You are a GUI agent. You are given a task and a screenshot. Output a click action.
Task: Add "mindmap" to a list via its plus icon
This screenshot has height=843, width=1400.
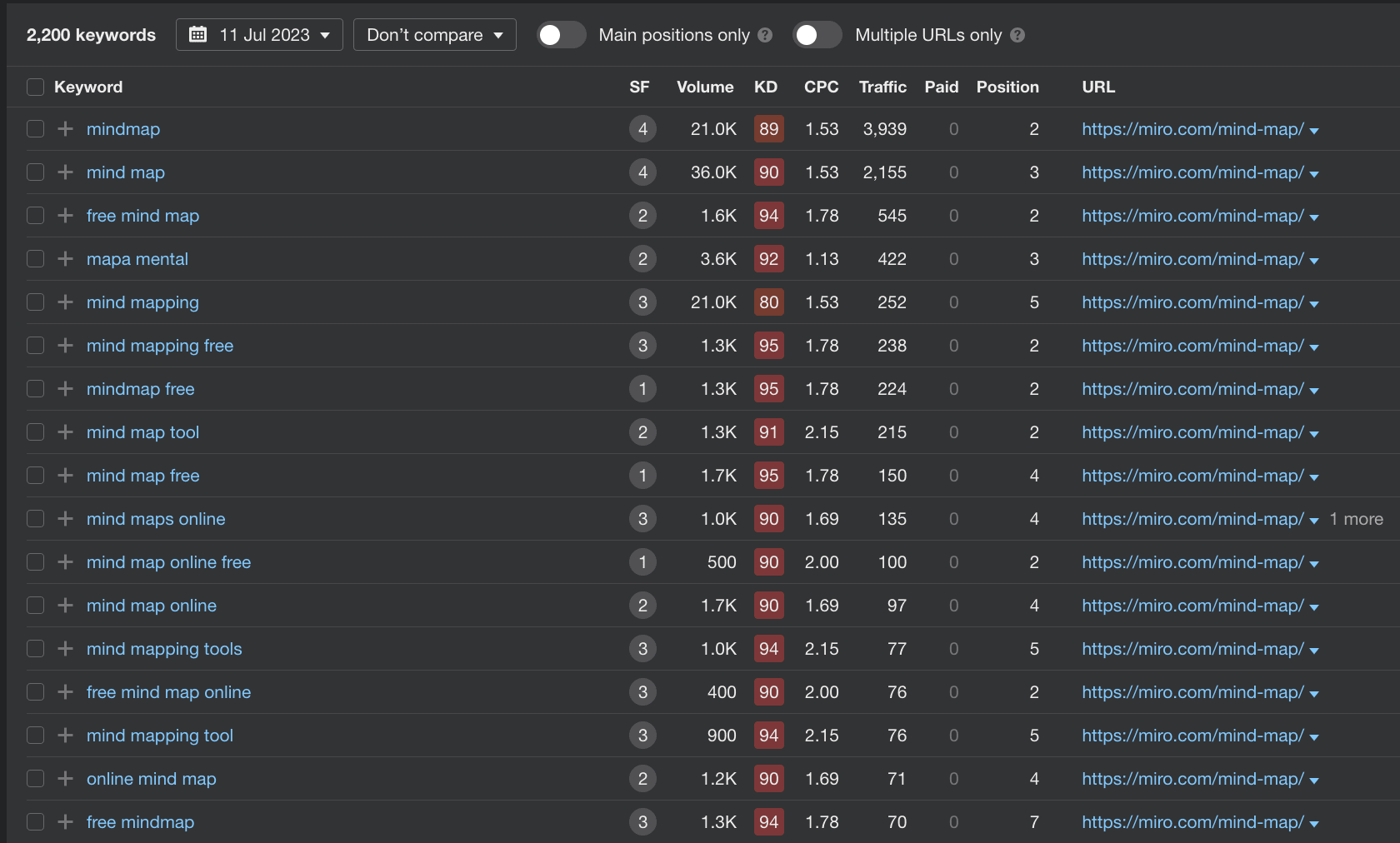click(x=65, y=129)
